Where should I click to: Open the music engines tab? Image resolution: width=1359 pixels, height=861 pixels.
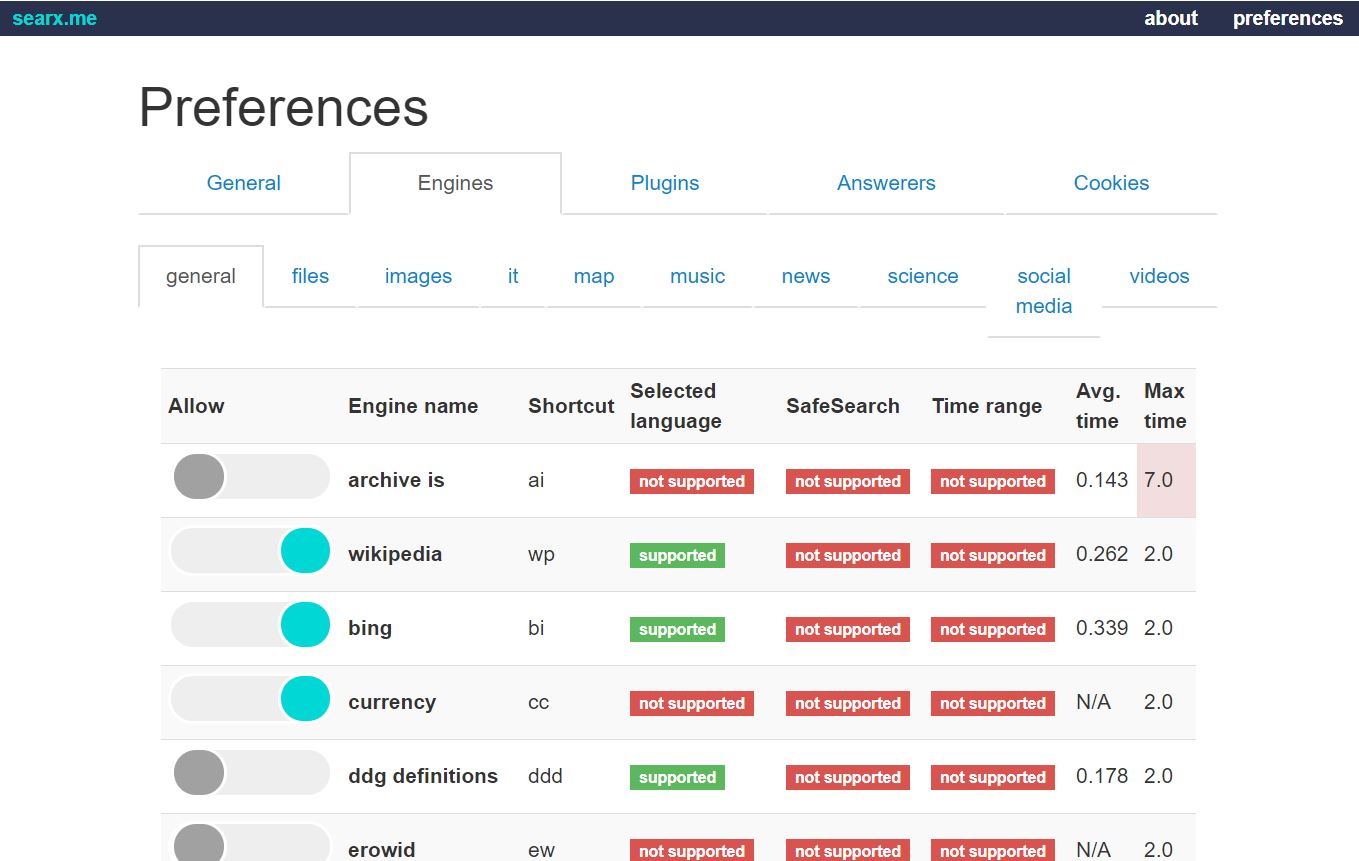coord(697,276)
